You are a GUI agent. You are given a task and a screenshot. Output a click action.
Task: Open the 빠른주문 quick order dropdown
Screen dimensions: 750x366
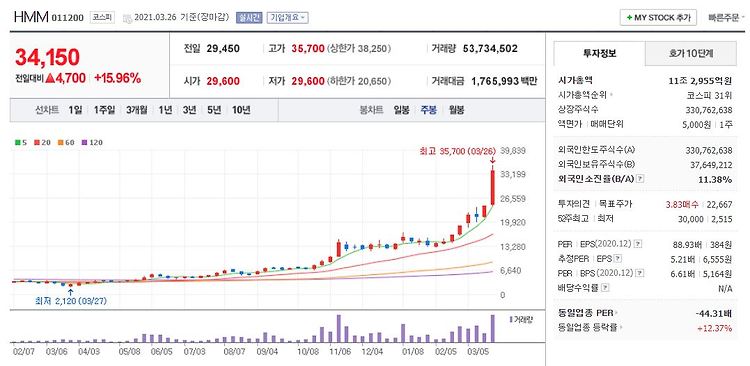pyautogui.click(x=727, y=18)
